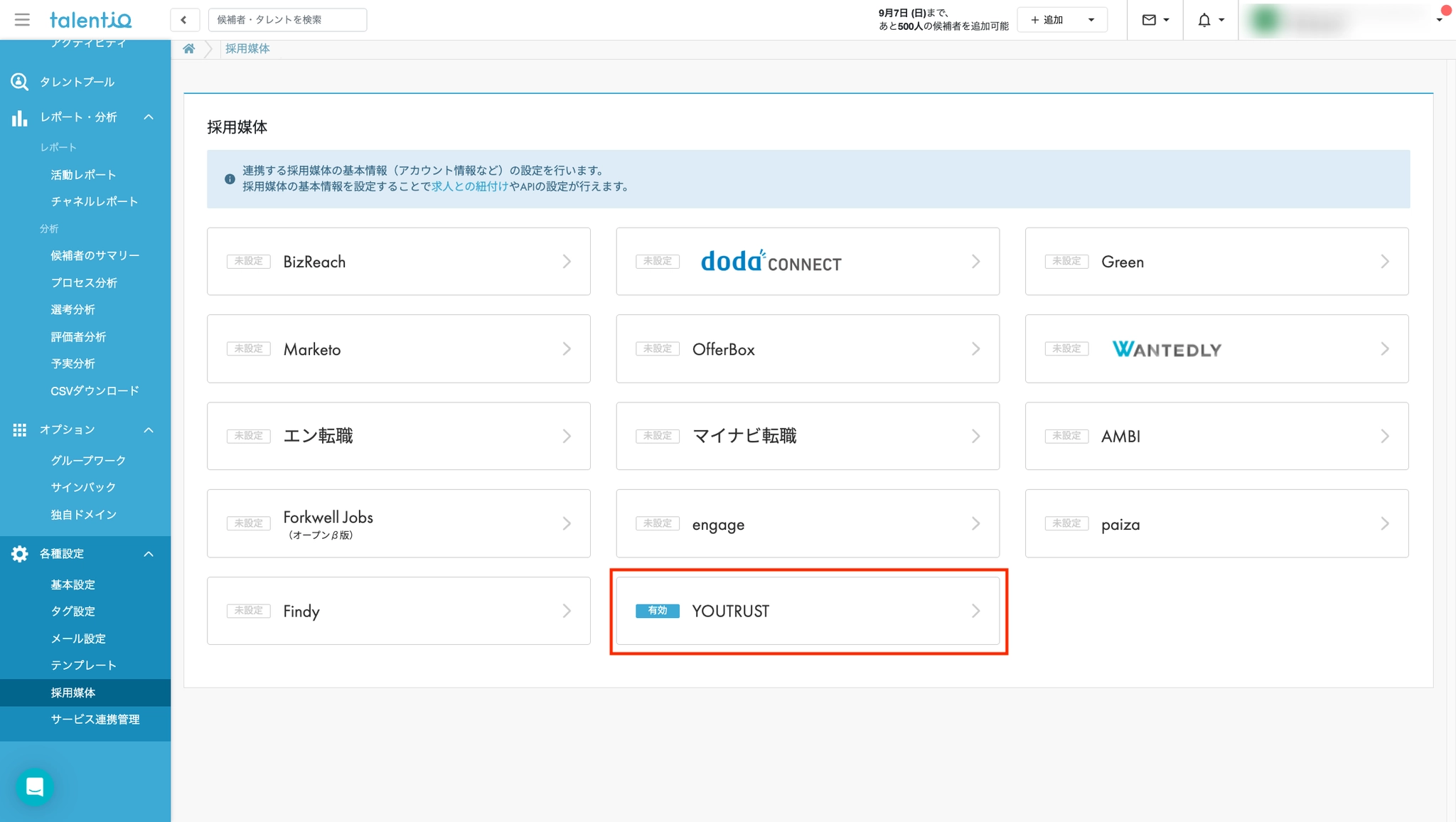This screenshot has width=1456, height=822.
Task: Open メール設定 in sidebar
Action: tap(78, 639)
